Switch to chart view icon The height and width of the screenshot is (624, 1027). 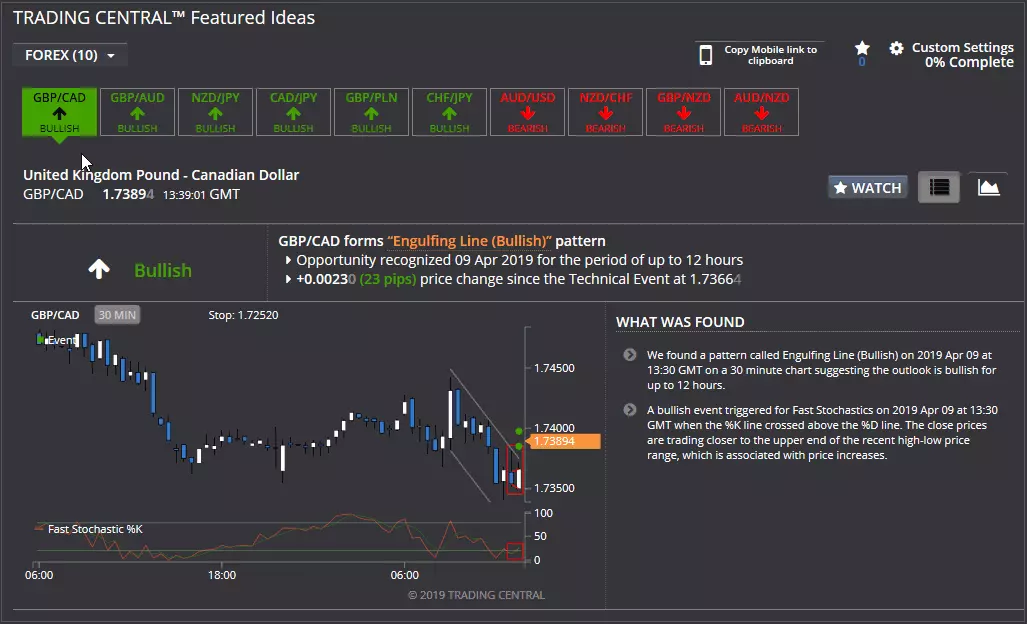(x=988, y=187)
